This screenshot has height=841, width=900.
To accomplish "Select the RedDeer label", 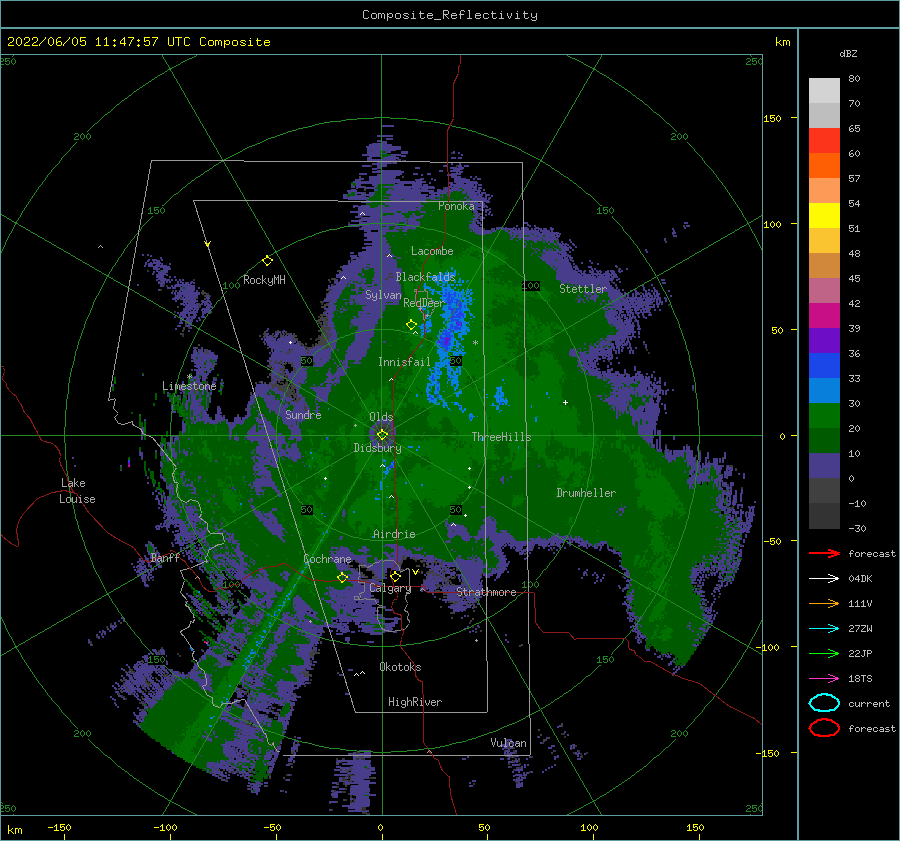I will (424, 303).
